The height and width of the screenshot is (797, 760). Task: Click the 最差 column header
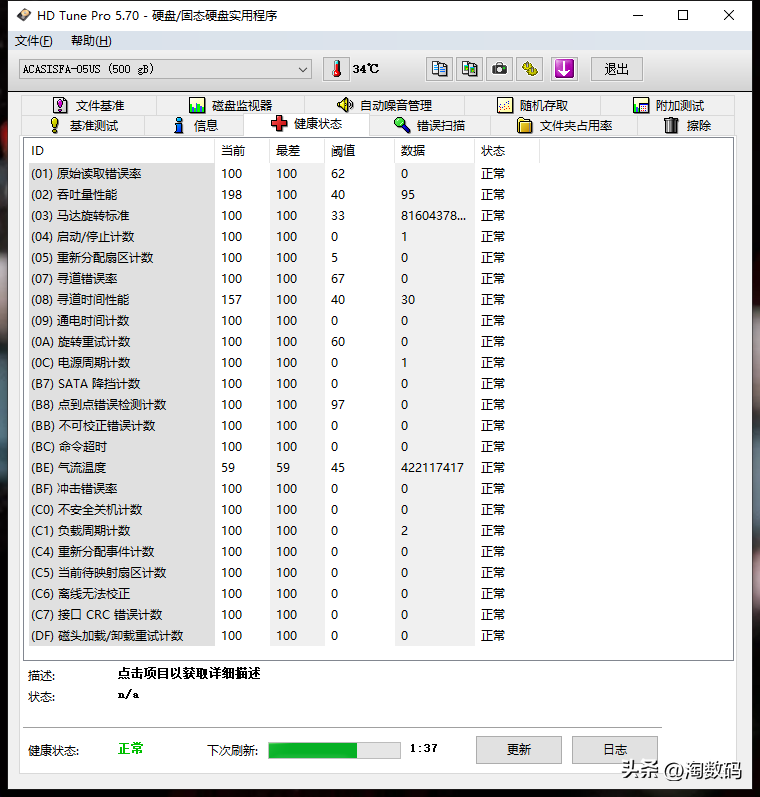pos(297,151)
